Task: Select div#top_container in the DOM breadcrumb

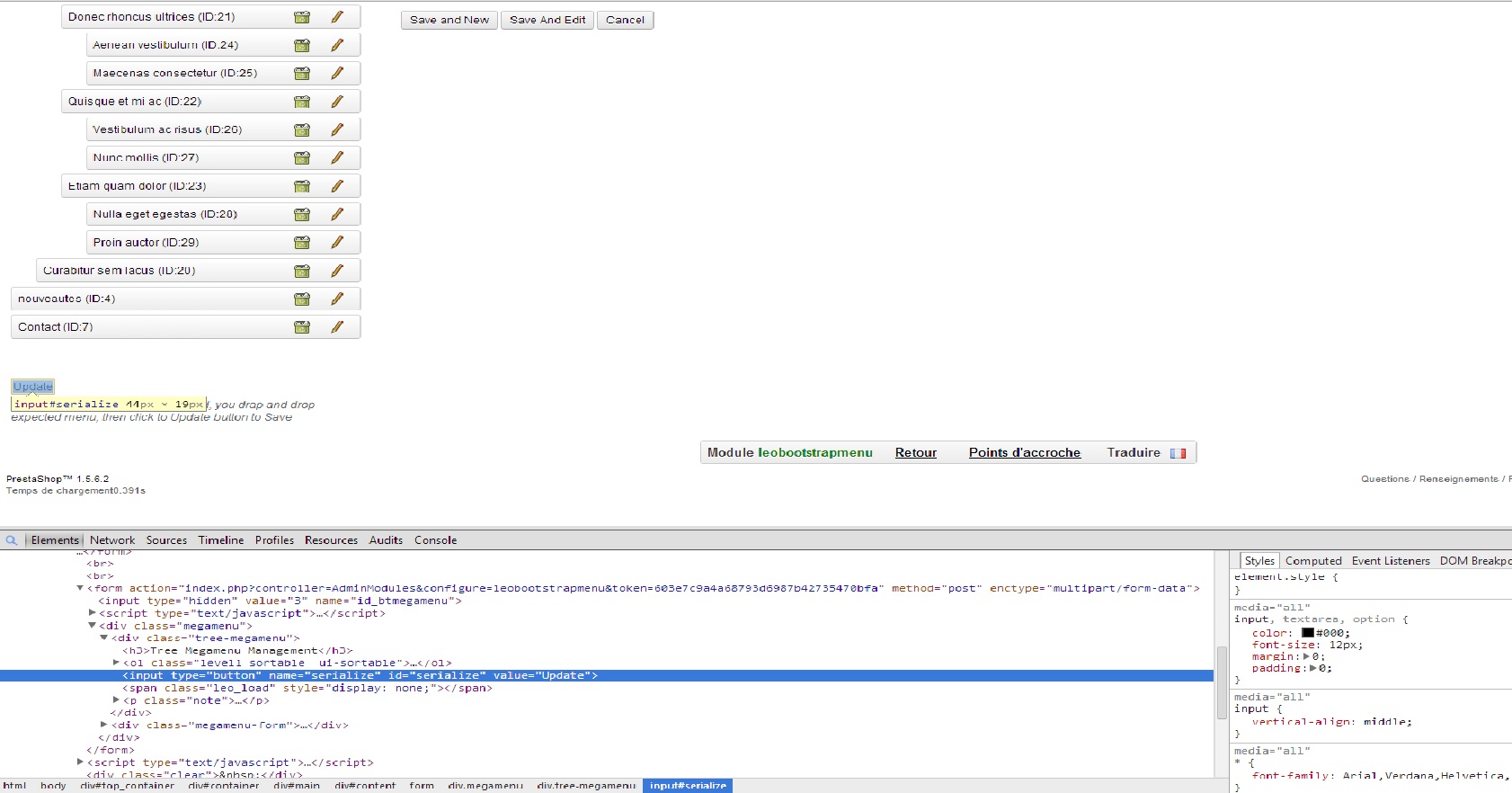Action: coord(128,786)
